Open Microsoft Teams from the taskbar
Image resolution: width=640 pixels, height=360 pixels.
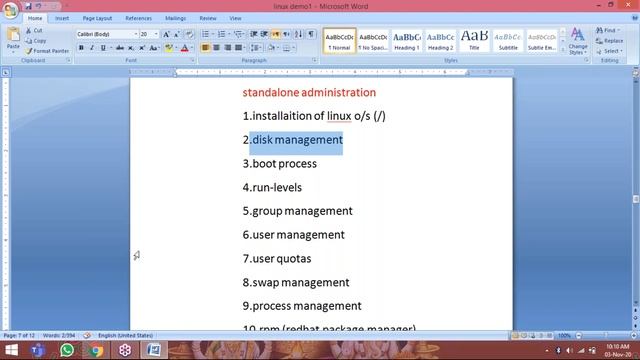pos(38,350)
